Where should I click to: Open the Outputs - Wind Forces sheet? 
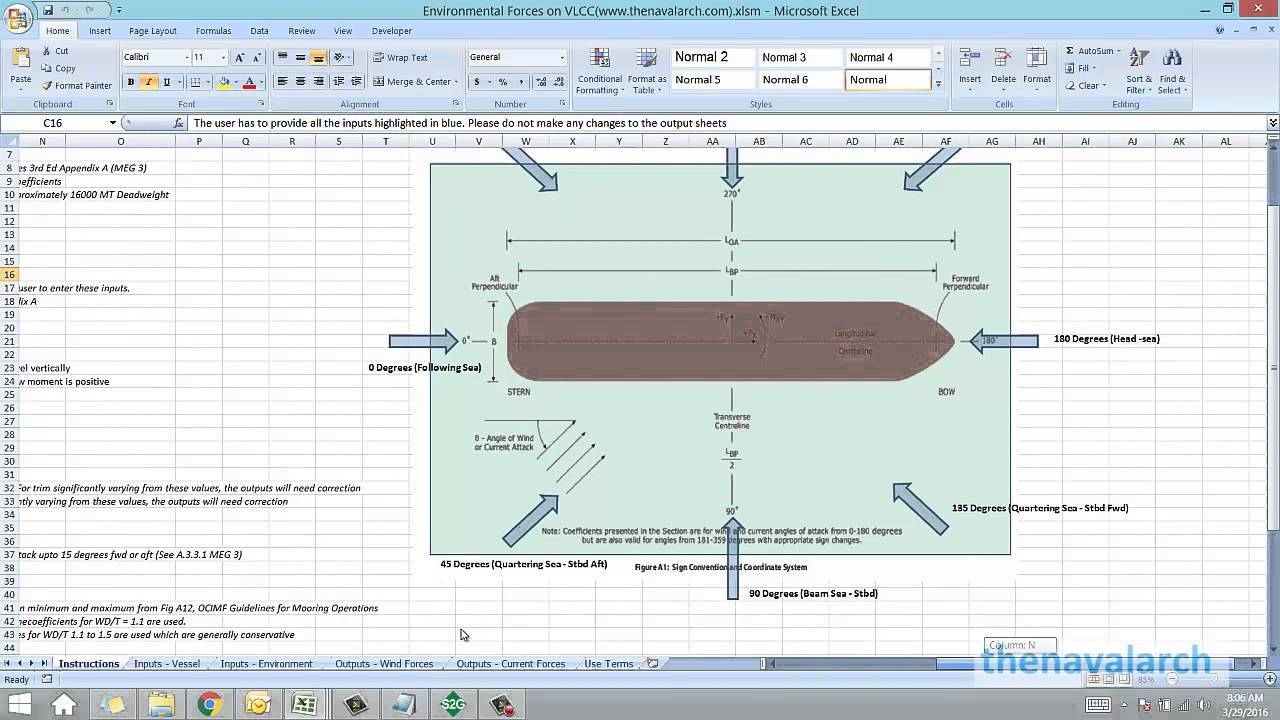(384, 664)
